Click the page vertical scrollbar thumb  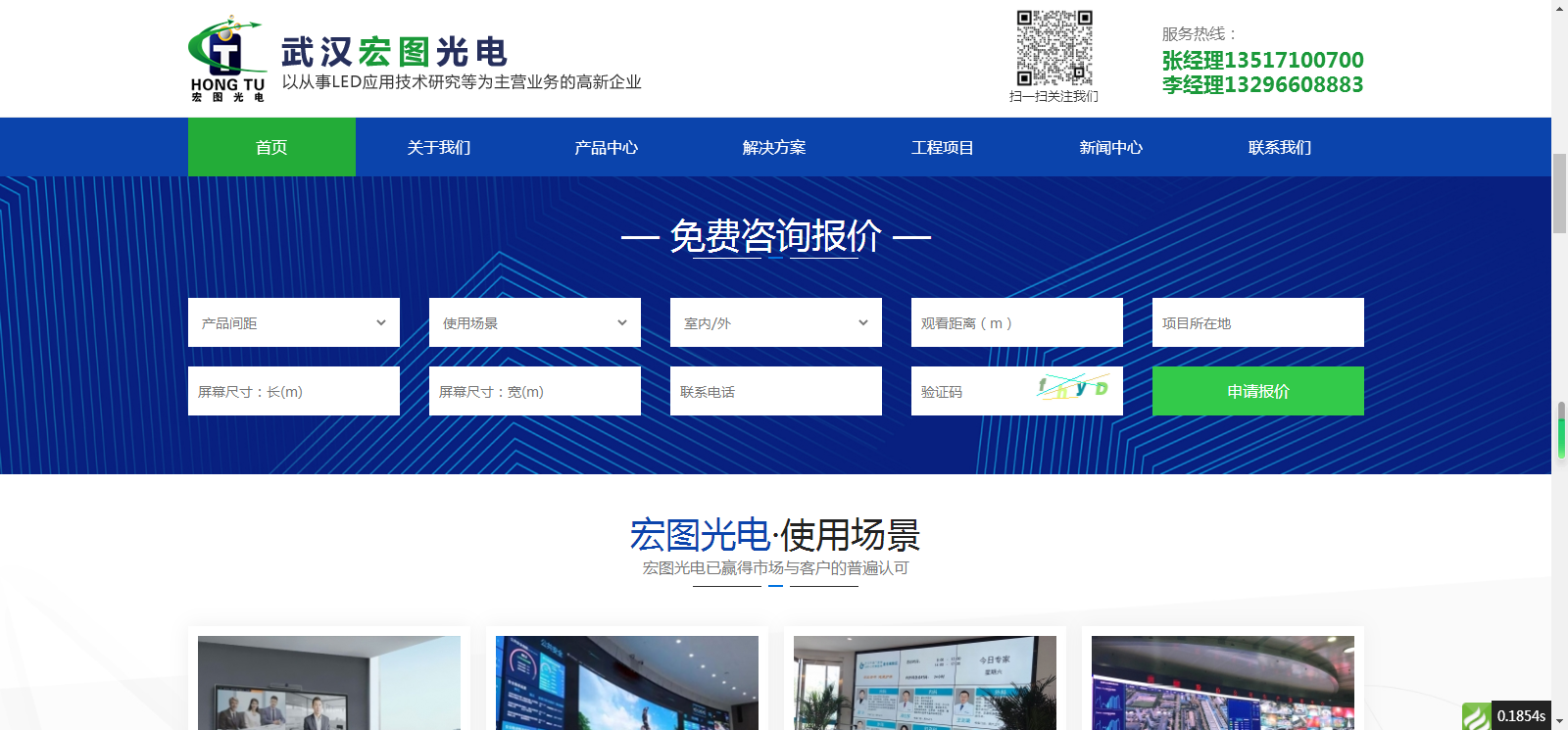(1559, 193)
